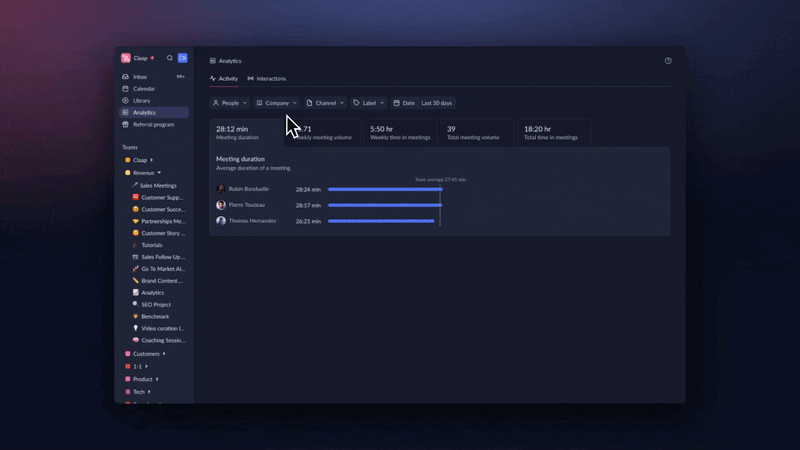The image size is (800, 450).
Task: Click Thomas Hernandez's name
Action: click(x=252, y=221)
